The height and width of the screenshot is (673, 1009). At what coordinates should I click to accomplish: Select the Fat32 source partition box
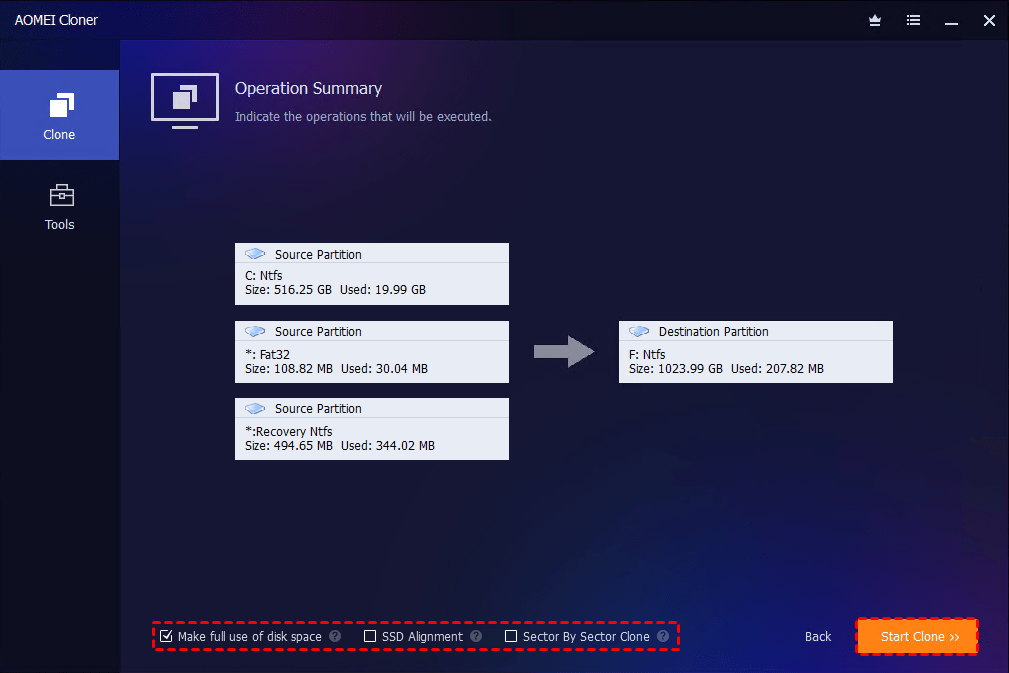(x=372, y=352)
